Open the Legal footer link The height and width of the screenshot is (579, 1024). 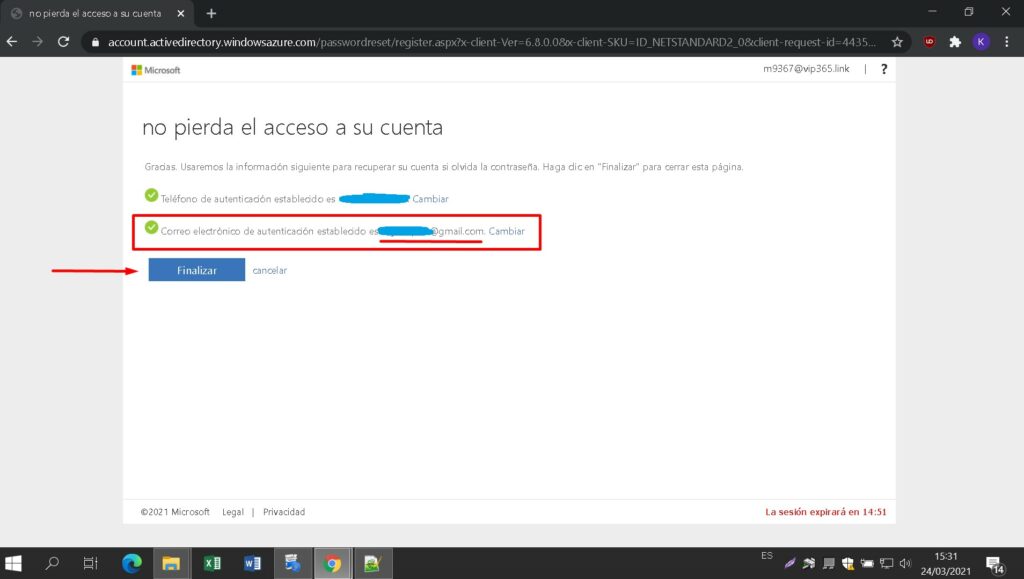[x=233, y=512]
